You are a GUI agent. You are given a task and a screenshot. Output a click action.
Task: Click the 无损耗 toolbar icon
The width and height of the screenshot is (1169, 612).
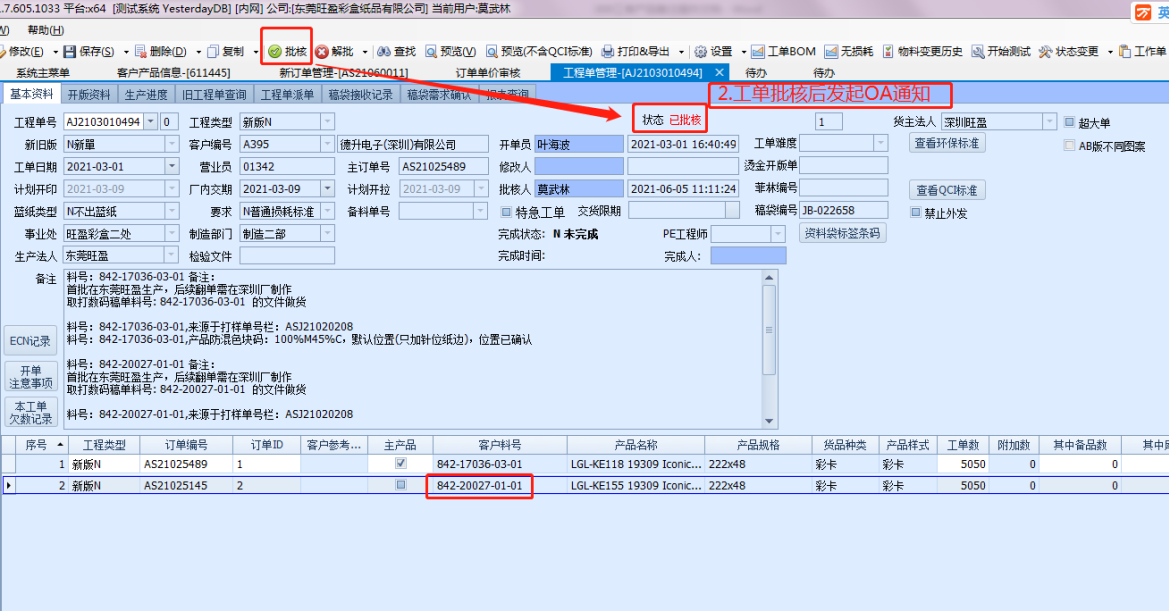831,51
